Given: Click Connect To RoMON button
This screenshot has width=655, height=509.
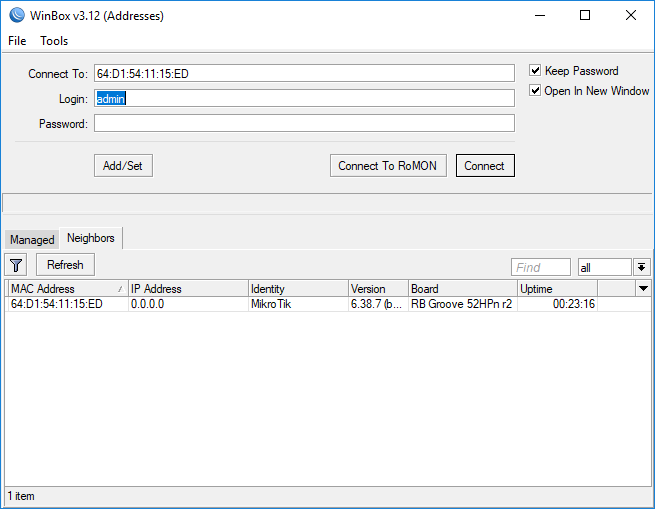Looking at the screenshot, I should coord(388,166).
